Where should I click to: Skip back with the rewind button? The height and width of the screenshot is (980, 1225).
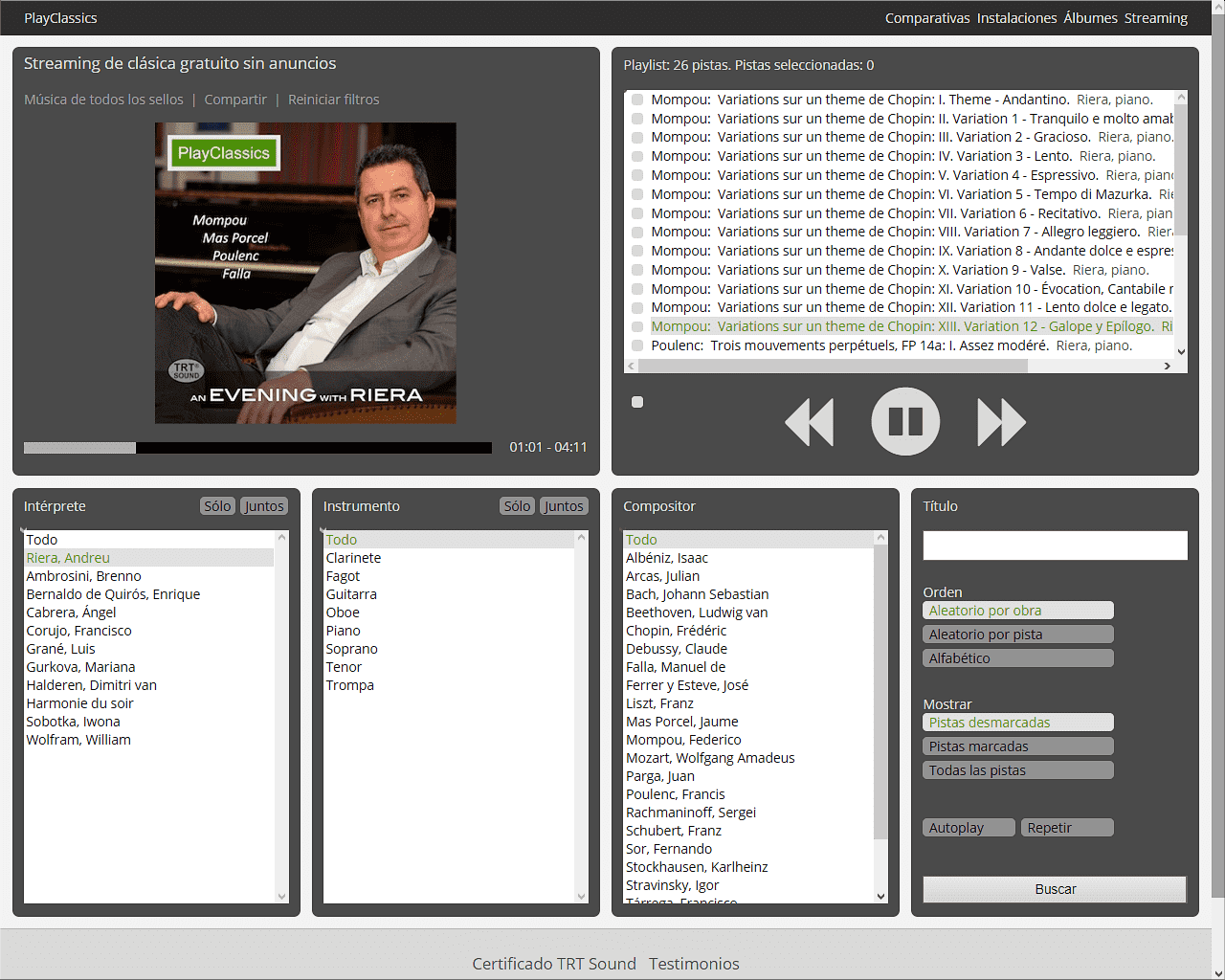pos(810,422)
